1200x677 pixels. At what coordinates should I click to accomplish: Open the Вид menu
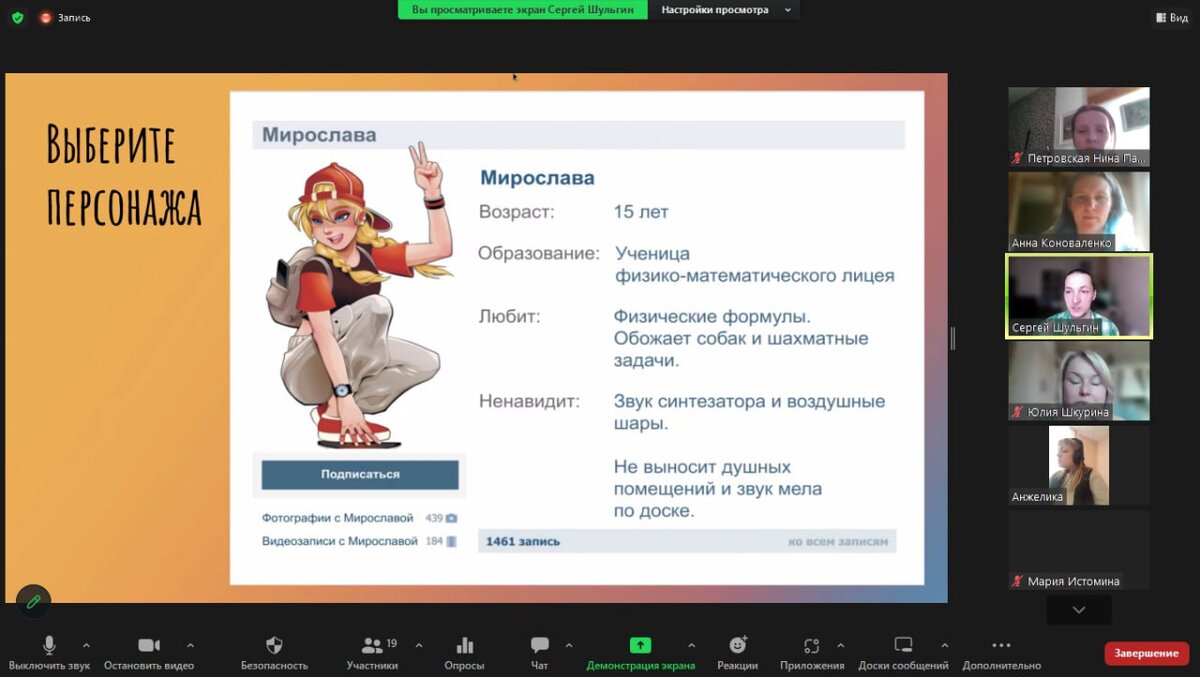[1171, 17]
